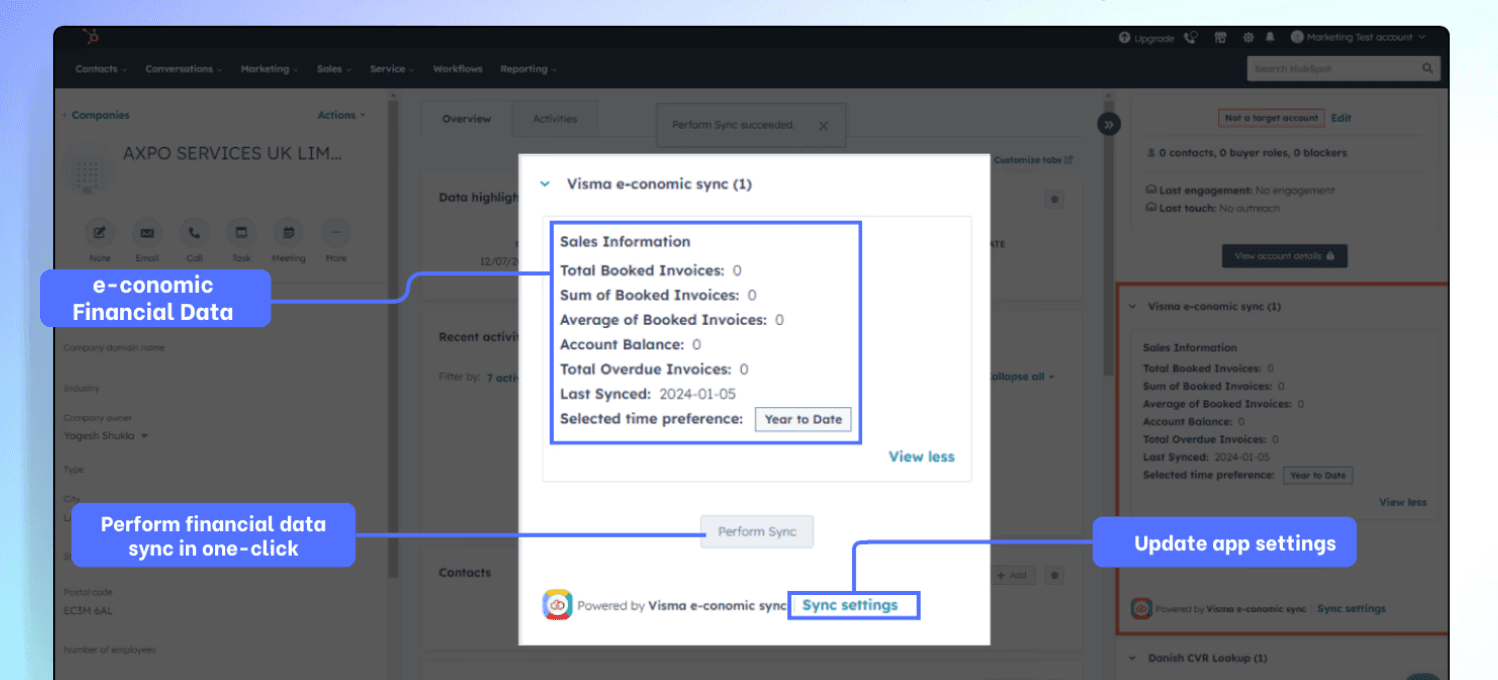The width and height of the screenshot is (1498, 680).
Task: Dismiss the Perform Sync succeeded notification
Action: pos(823,126)
